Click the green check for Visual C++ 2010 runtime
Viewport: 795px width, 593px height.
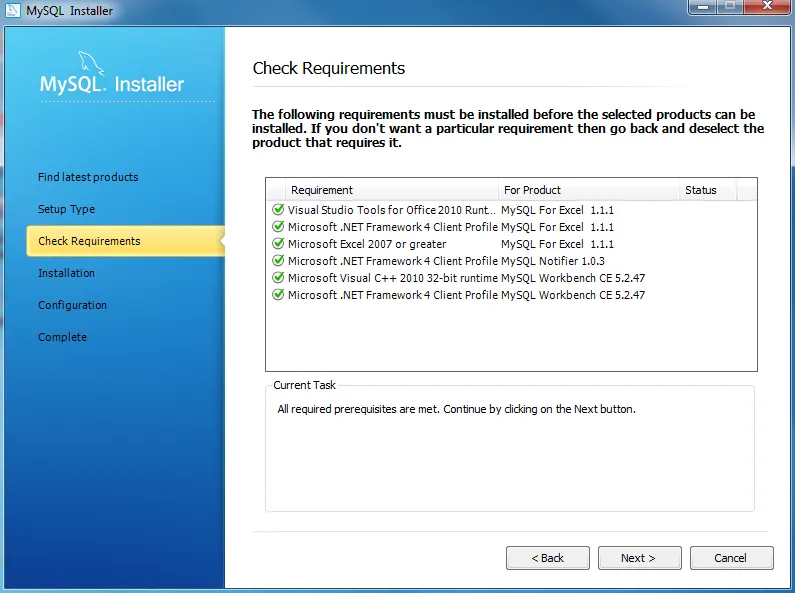(278, 278)
